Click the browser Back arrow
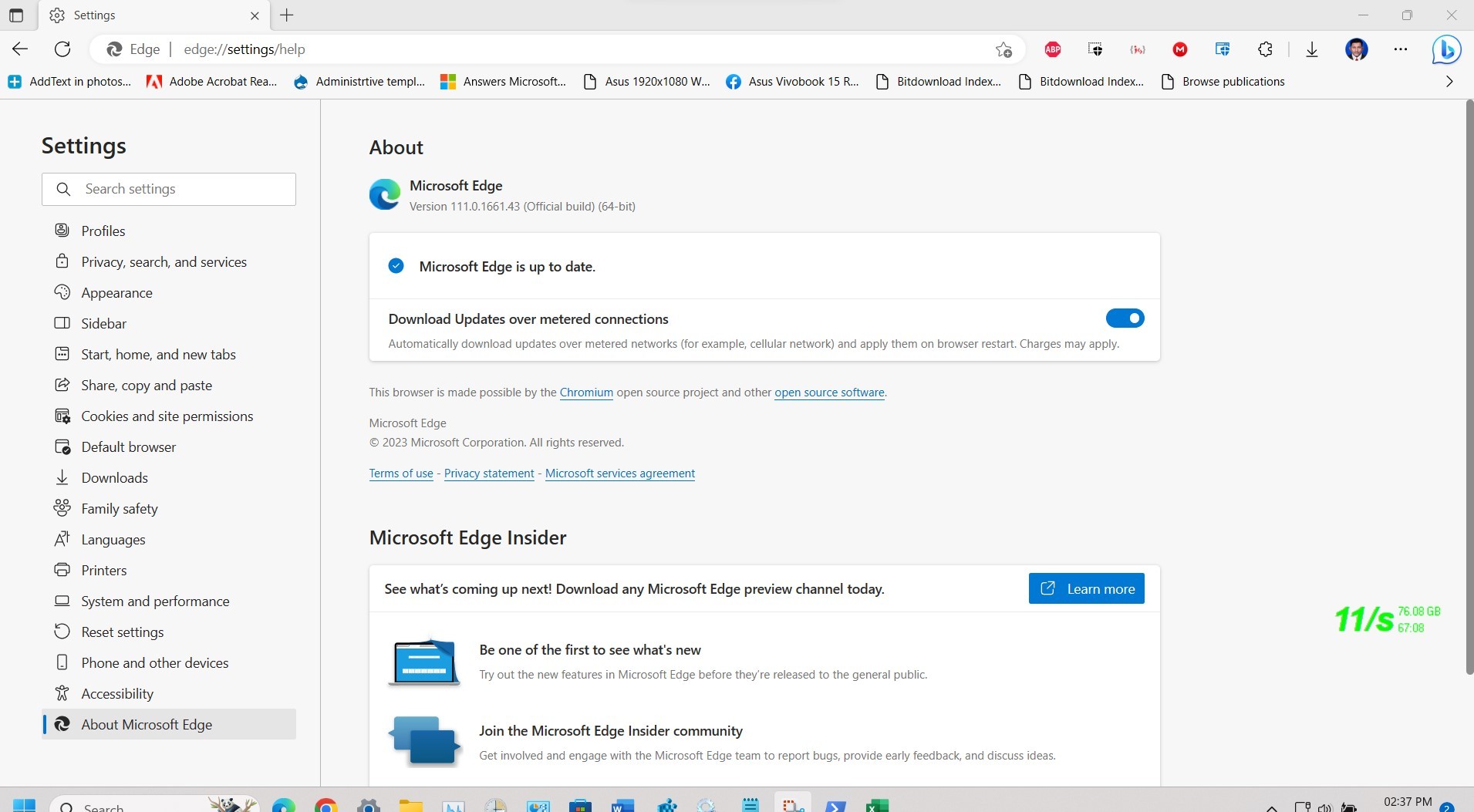This screenshot has width=1474, height=812. tap(20, 49)
